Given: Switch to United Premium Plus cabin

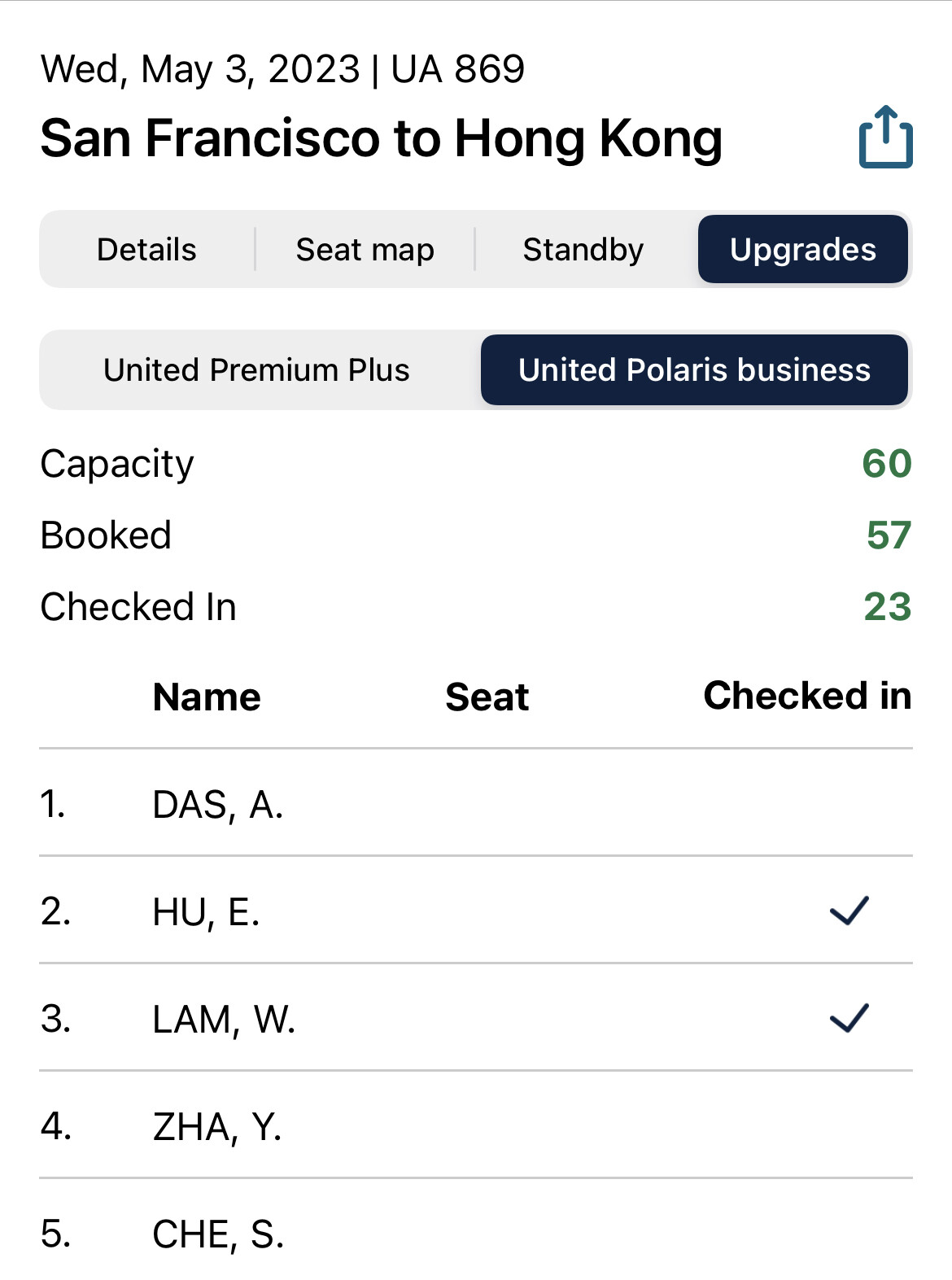Looking at the screenshot, I should [255, 370].
